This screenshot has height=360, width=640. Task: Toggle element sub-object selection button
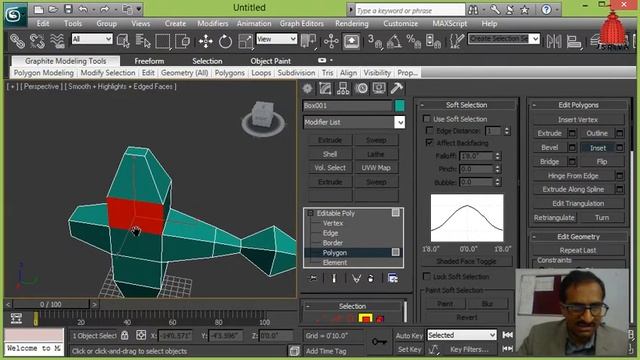pos(380,318)
